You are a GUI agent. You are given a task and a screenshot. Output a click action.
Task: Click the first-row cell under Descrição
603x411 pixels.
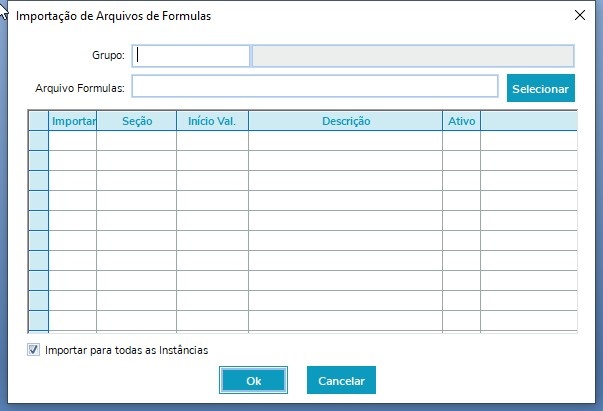pyautogui.click(x=345, y=141)
